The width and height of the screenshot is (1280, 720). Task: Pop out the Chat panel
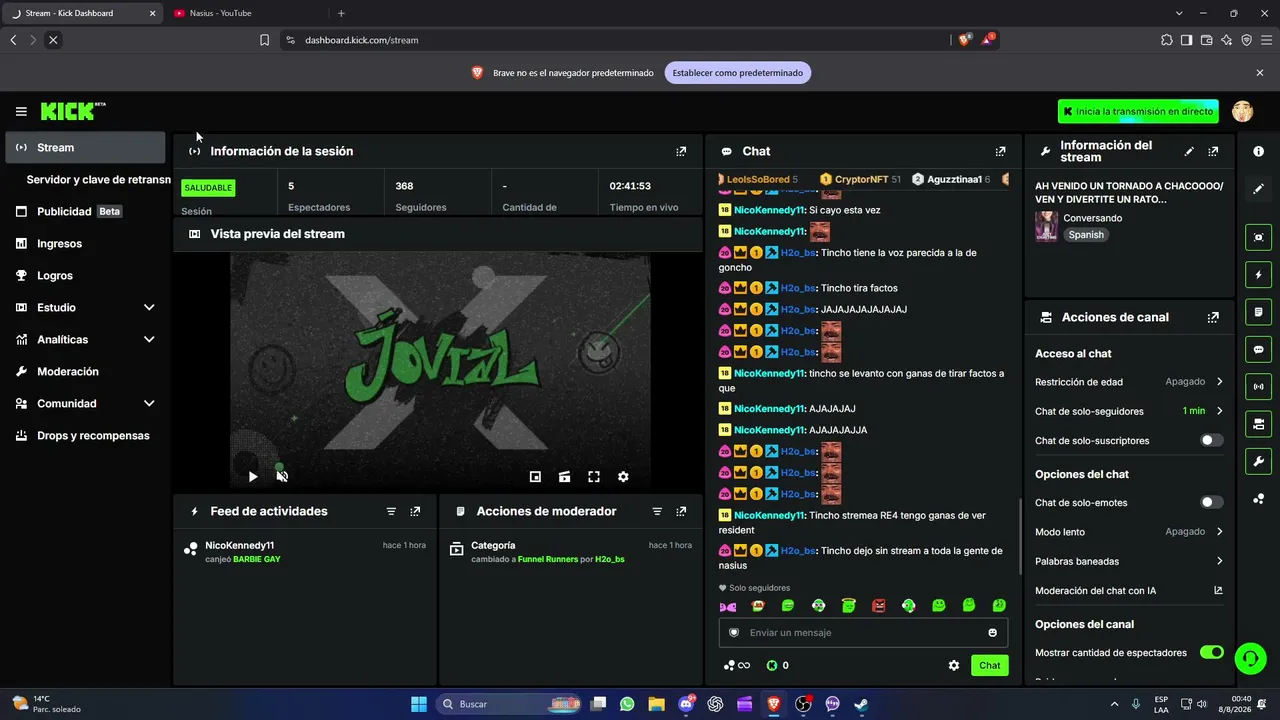tap(1000, 151)
